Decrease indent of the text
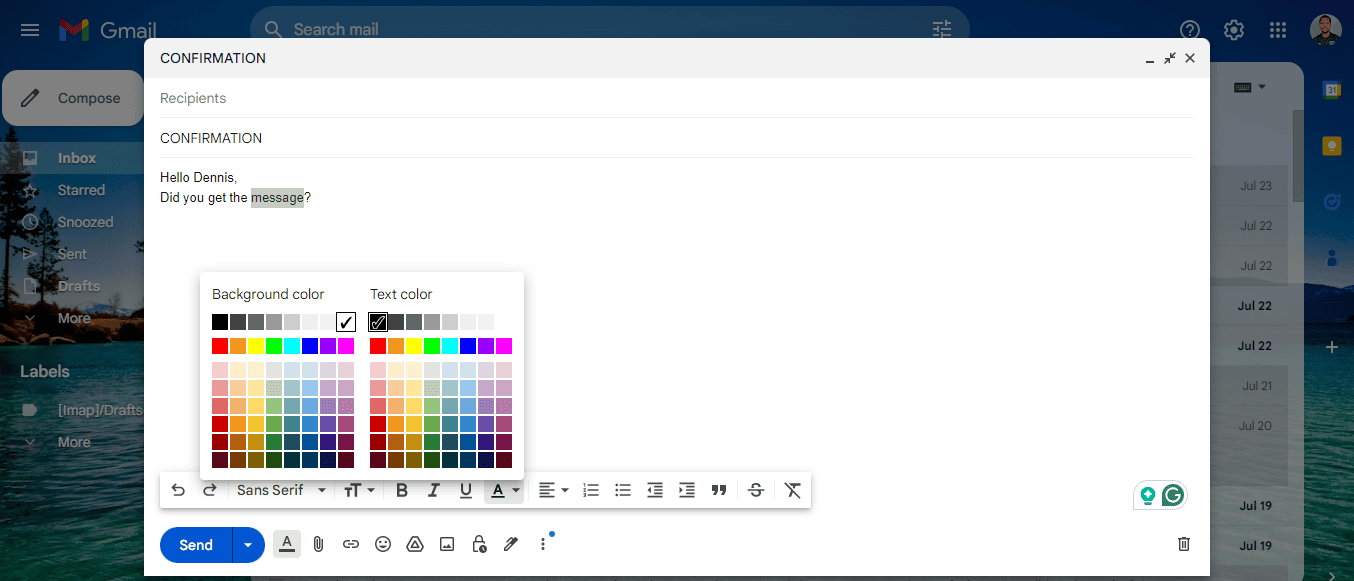Screen dimensions: 1354x581 click(655, 490)
